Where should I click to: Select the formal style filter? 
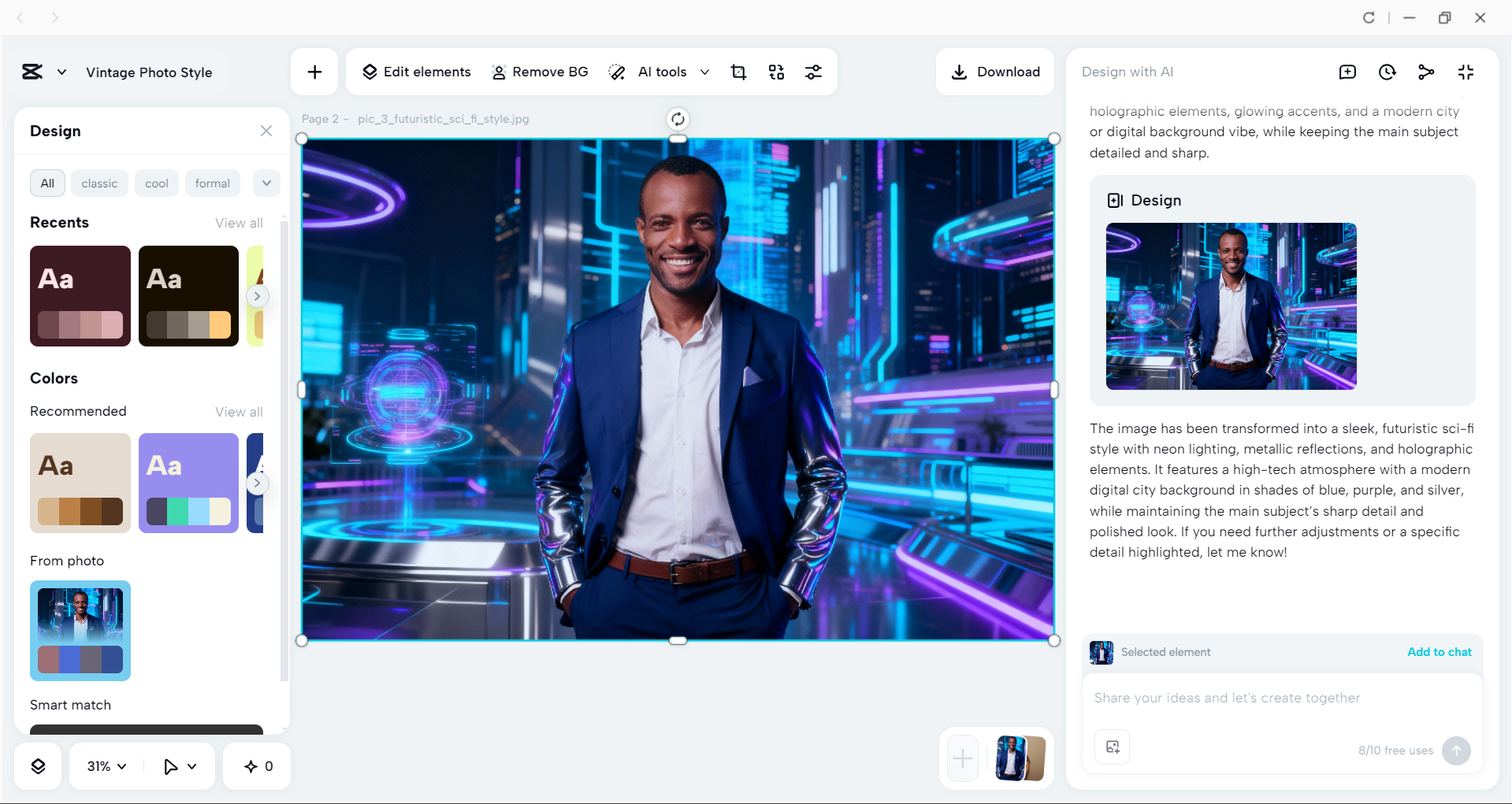click(x=213, y=183)
